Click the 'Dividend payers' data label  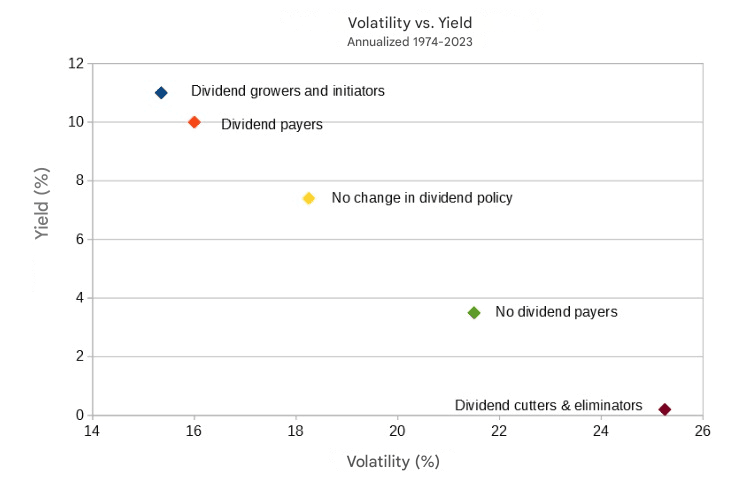pyautogui.click(x=272, y=125)
